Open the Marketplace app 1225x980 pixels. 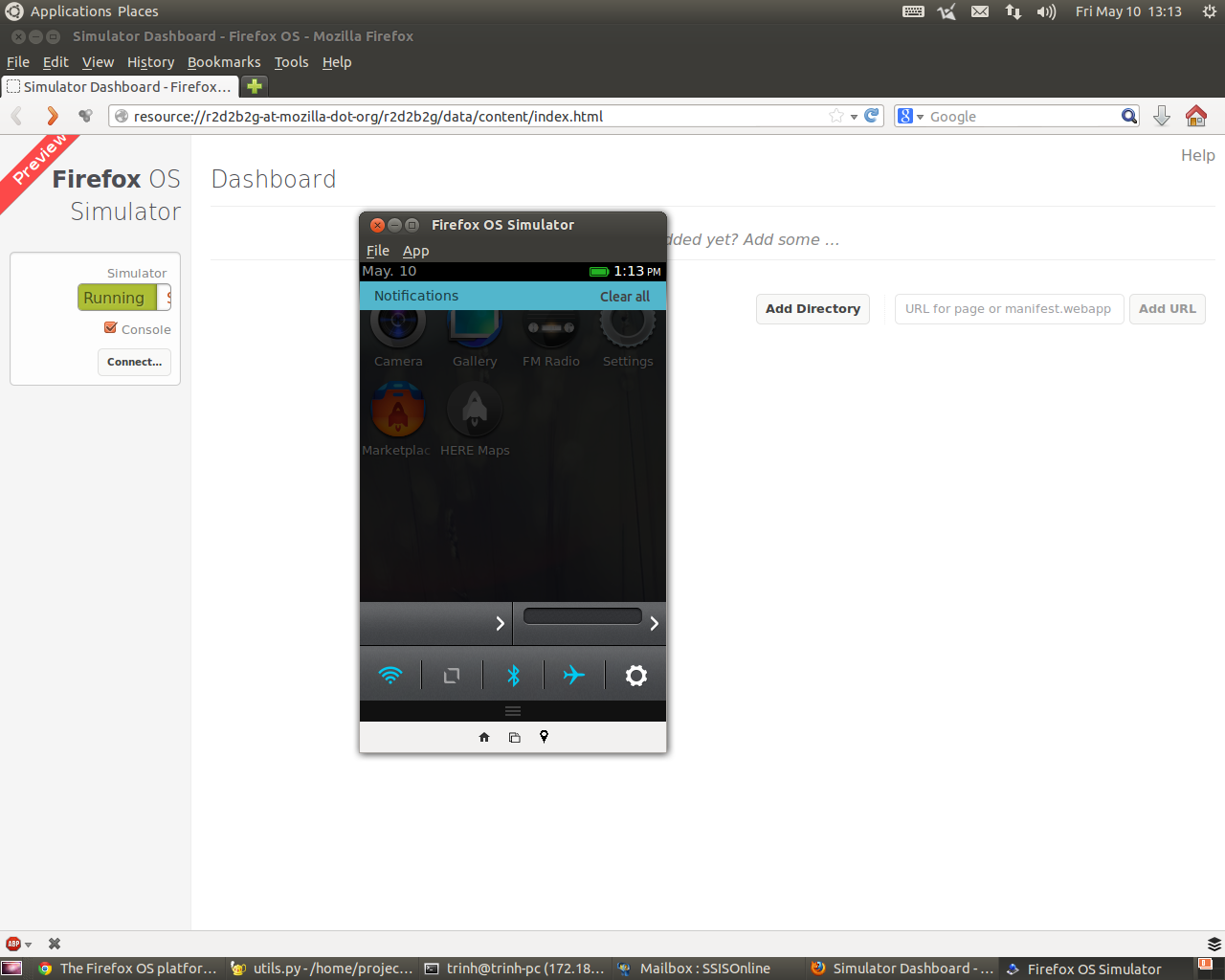(398, 410)
